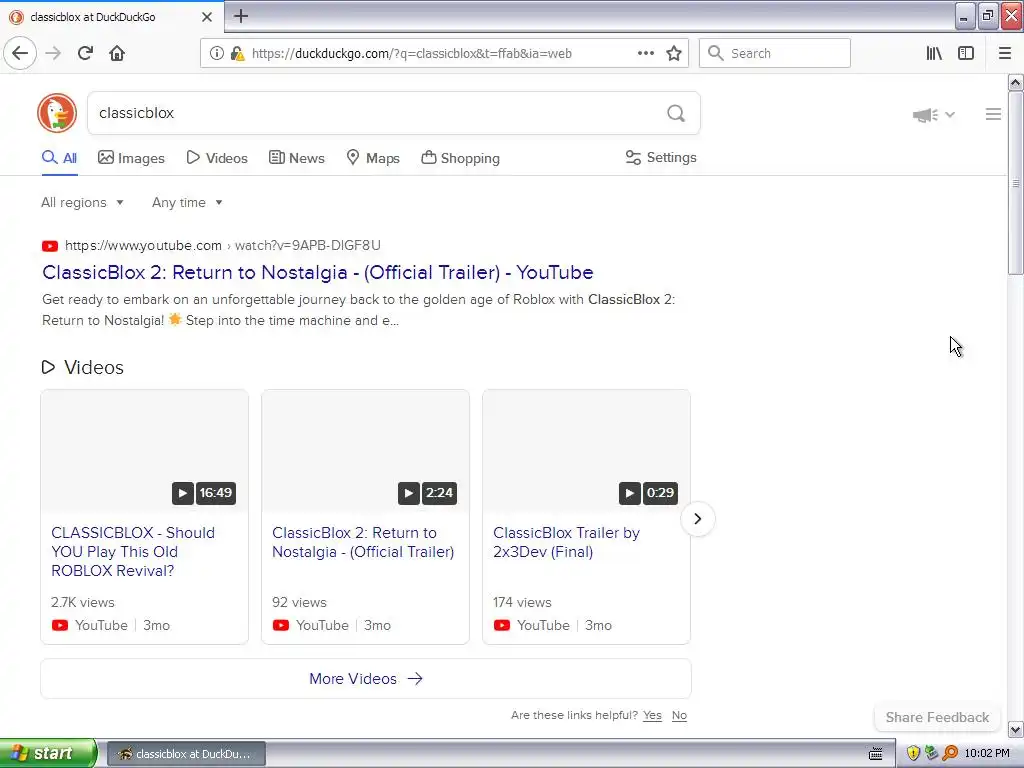
Task: Switch to the Shopping tab
Action: click(x=460, y=158)
